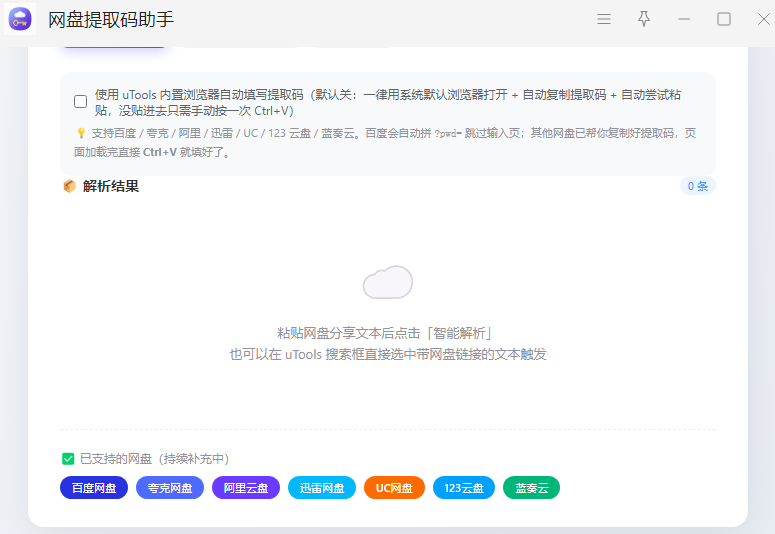This screenshot has height=534, width=775.
Task: Select the 夸克网盘 tag
Action: (x=170, y=488)
